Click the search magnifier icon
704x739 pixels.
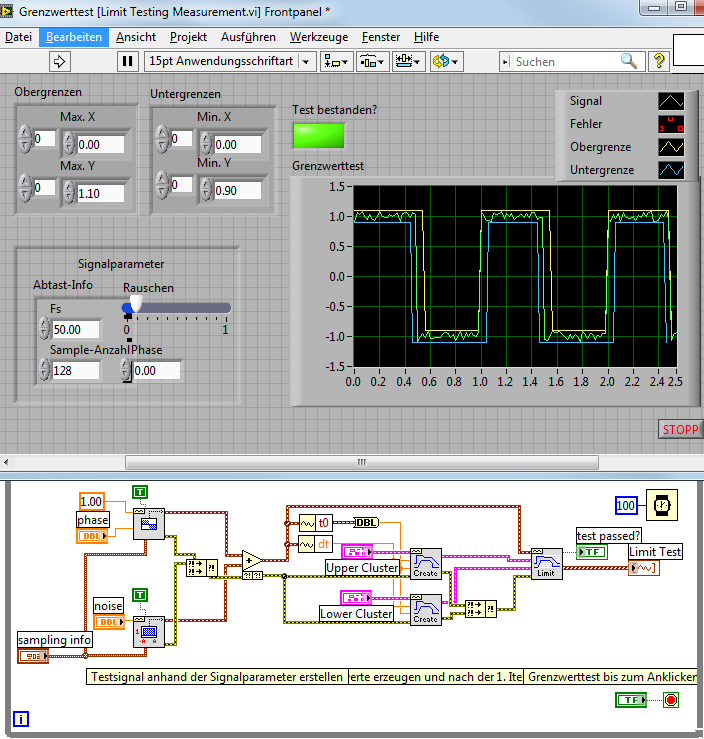click(x=629, y=61)
